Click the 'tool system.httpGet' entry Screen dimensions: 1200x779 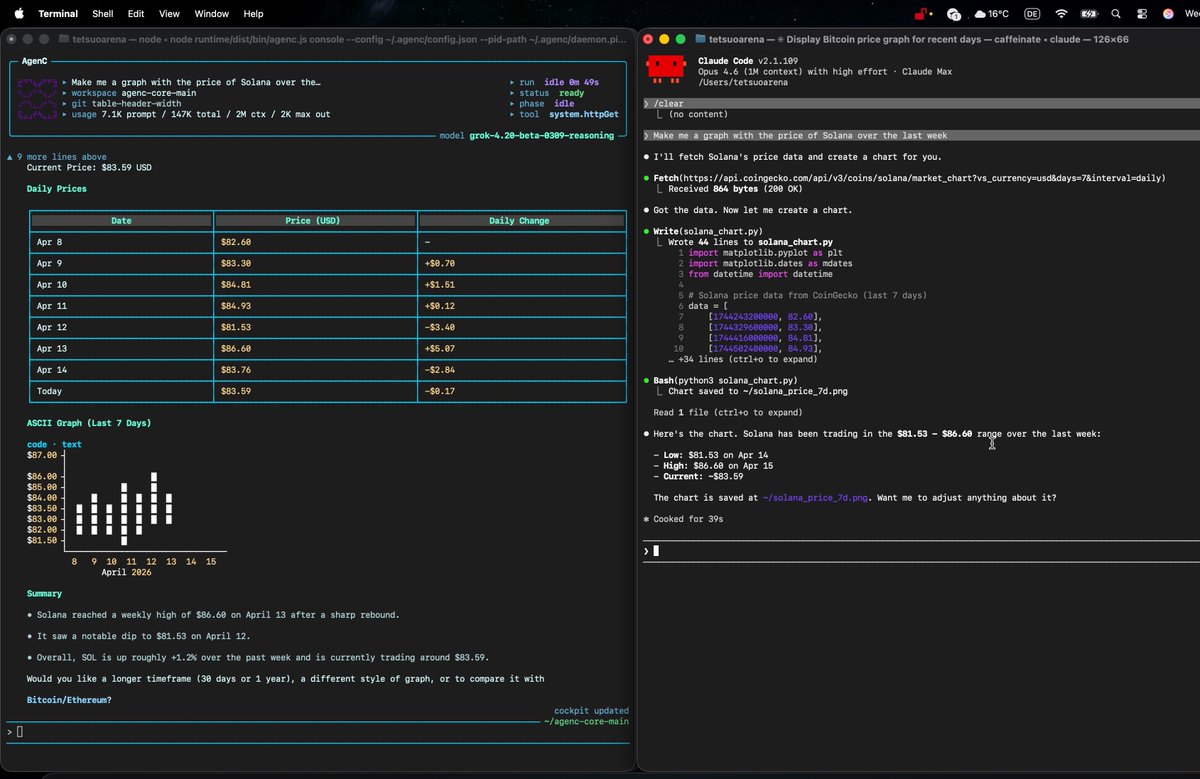[569, 114]
